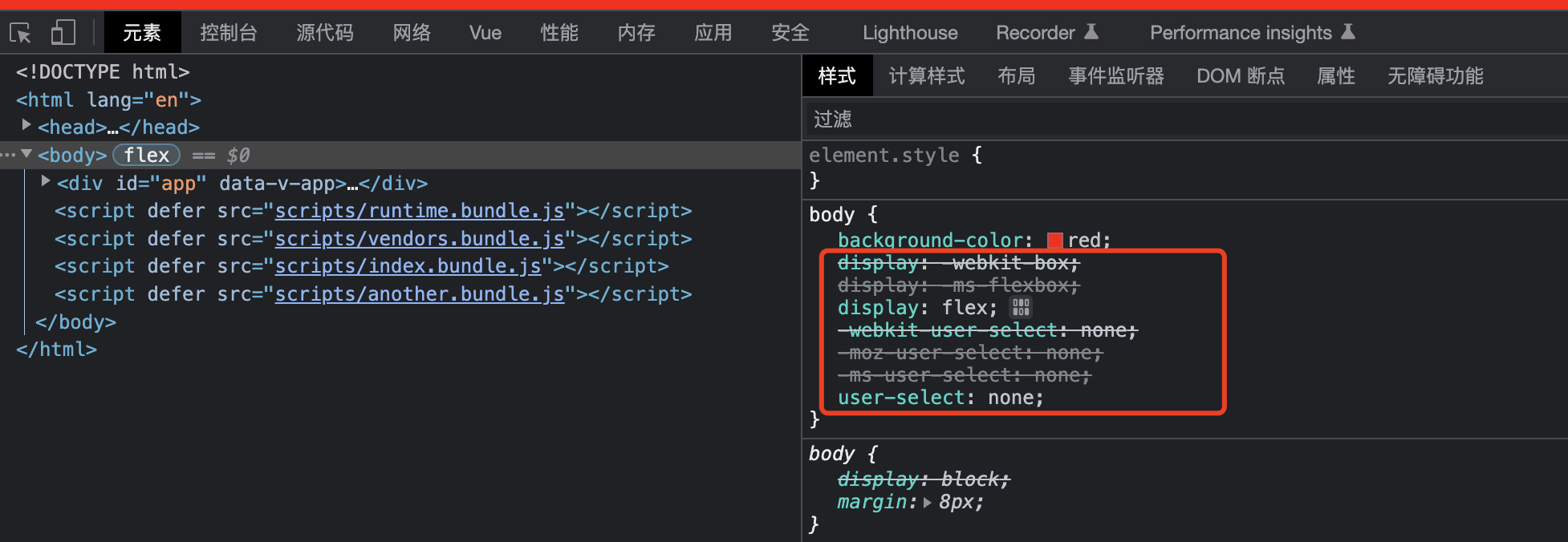
Task: Click the background-color property name
Action: [931, 240]
